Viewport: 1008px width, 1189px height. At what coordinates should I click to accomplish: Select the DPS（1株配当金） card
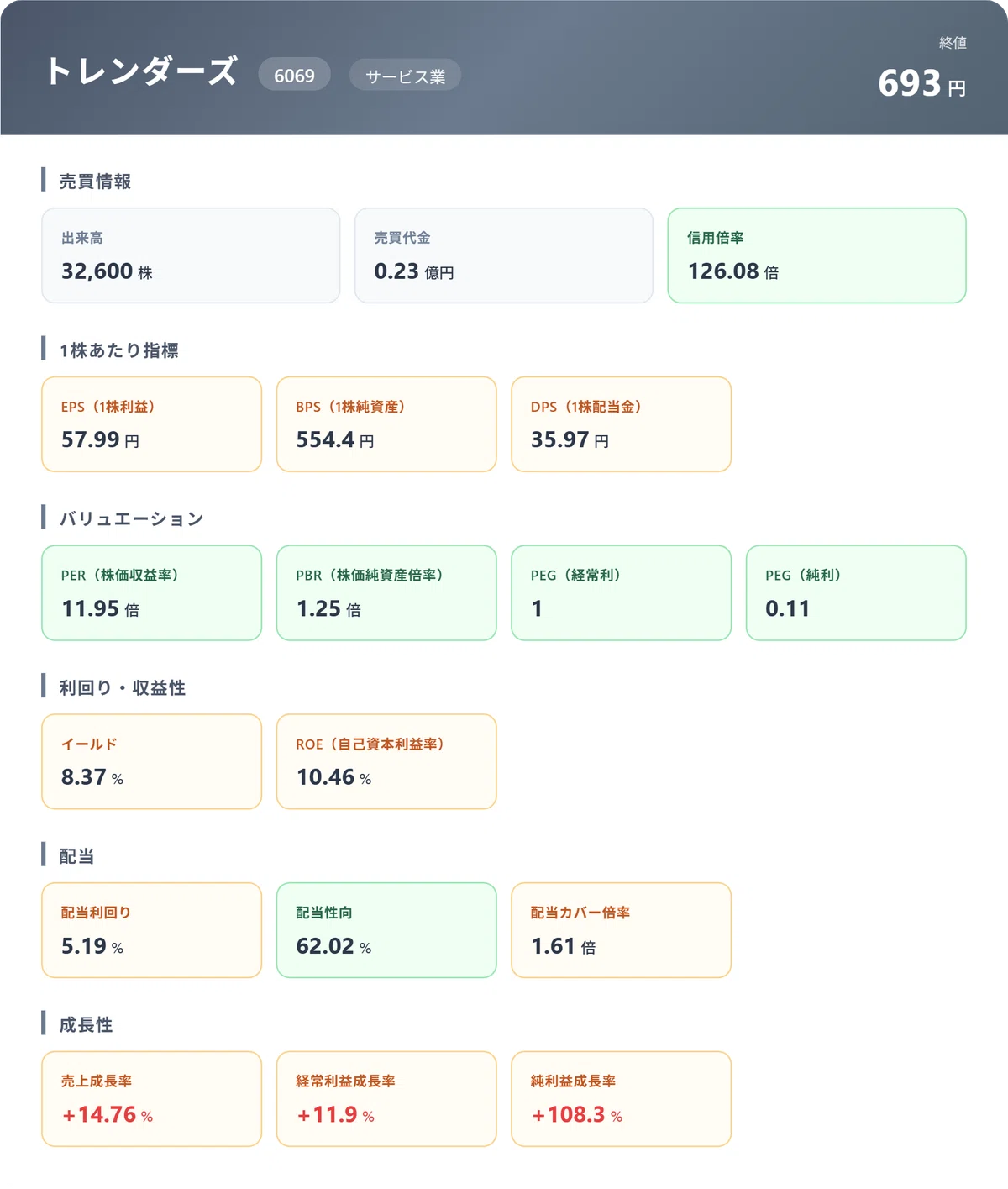click(622, 424)
